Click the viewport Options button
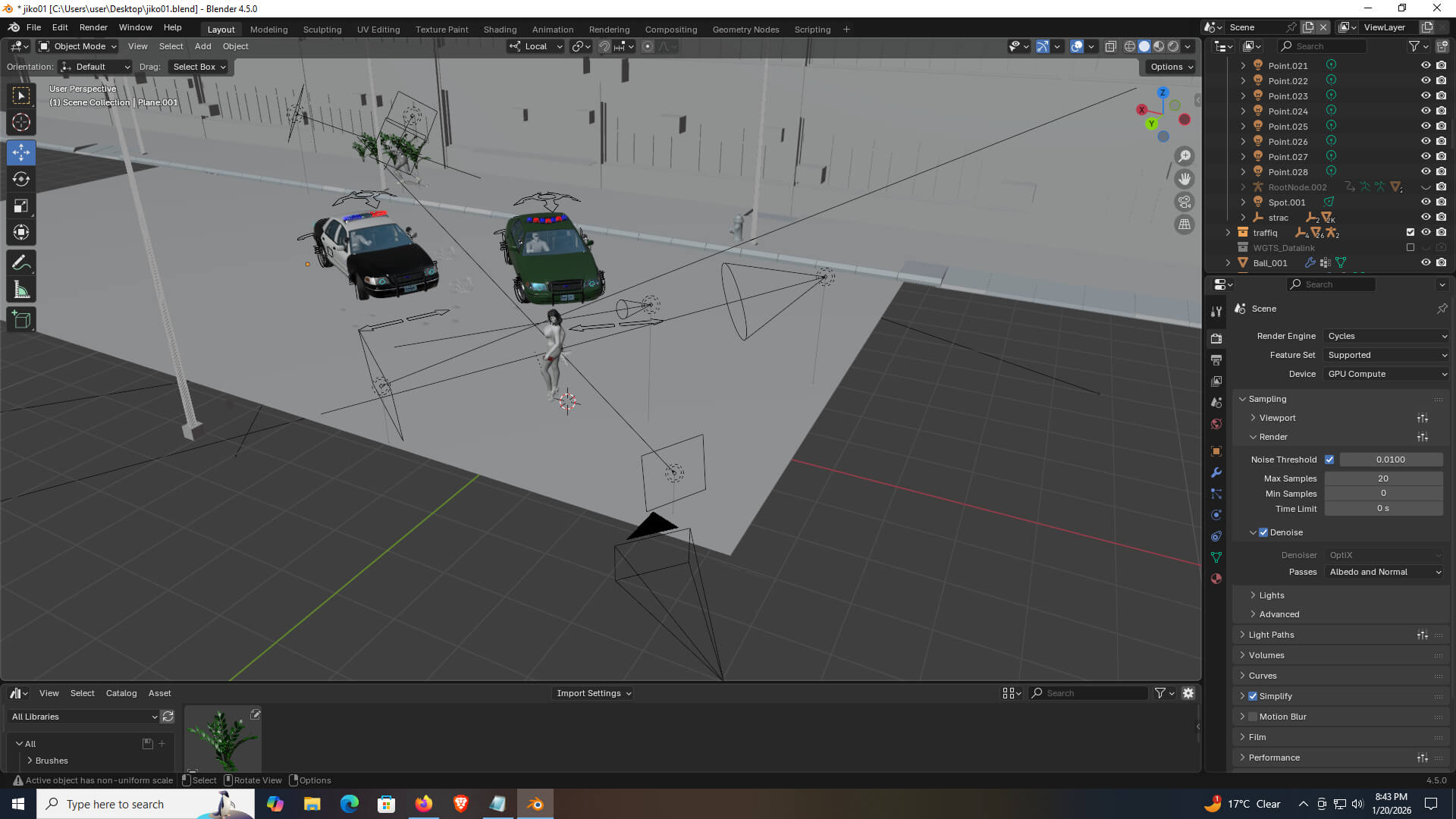 (x=1171, y=67)
